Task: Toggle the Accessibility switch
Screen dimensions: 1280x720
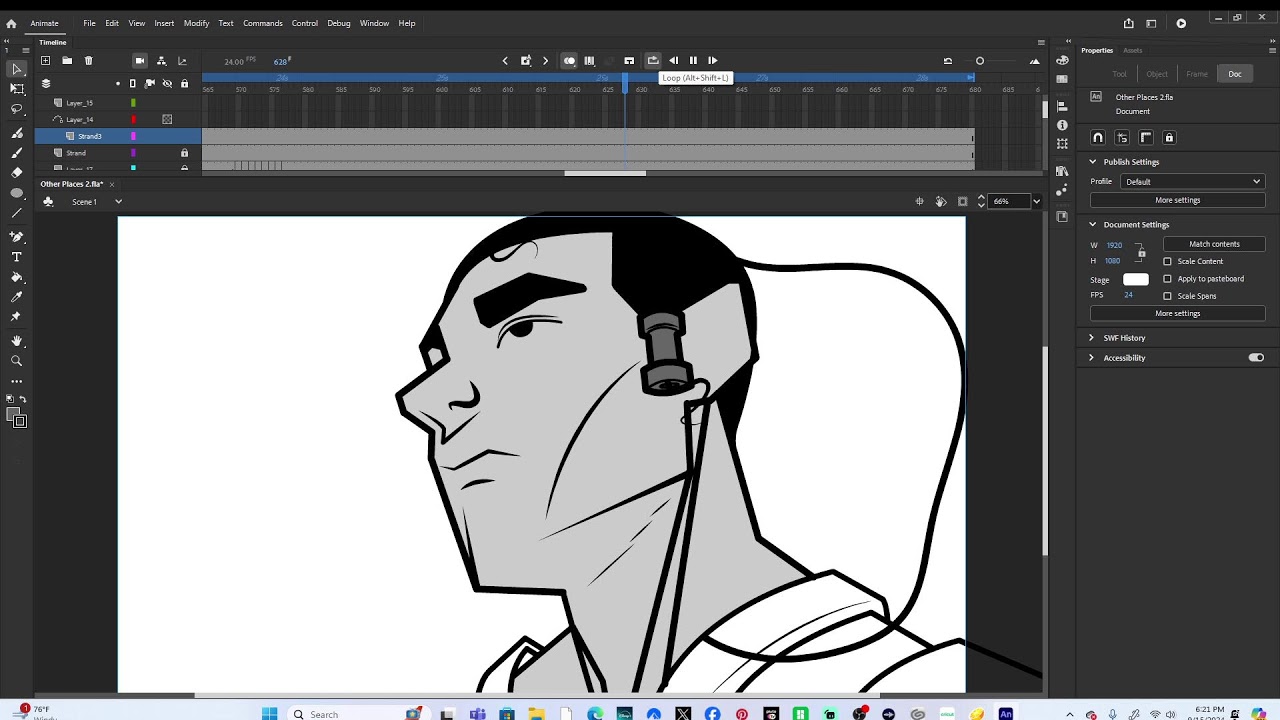Action: pyautogui.click(x=1256, y=358)
